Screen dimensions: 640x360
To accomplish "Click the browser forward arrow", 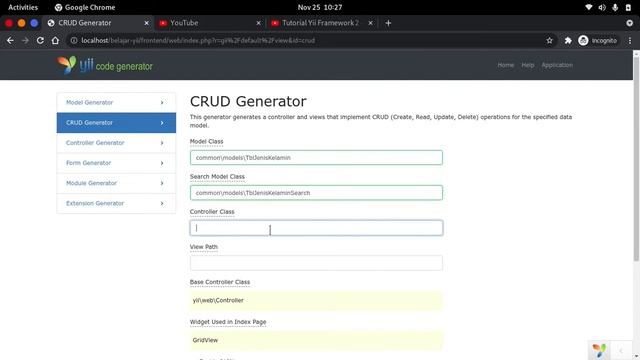I will click(x=25, y=40).
